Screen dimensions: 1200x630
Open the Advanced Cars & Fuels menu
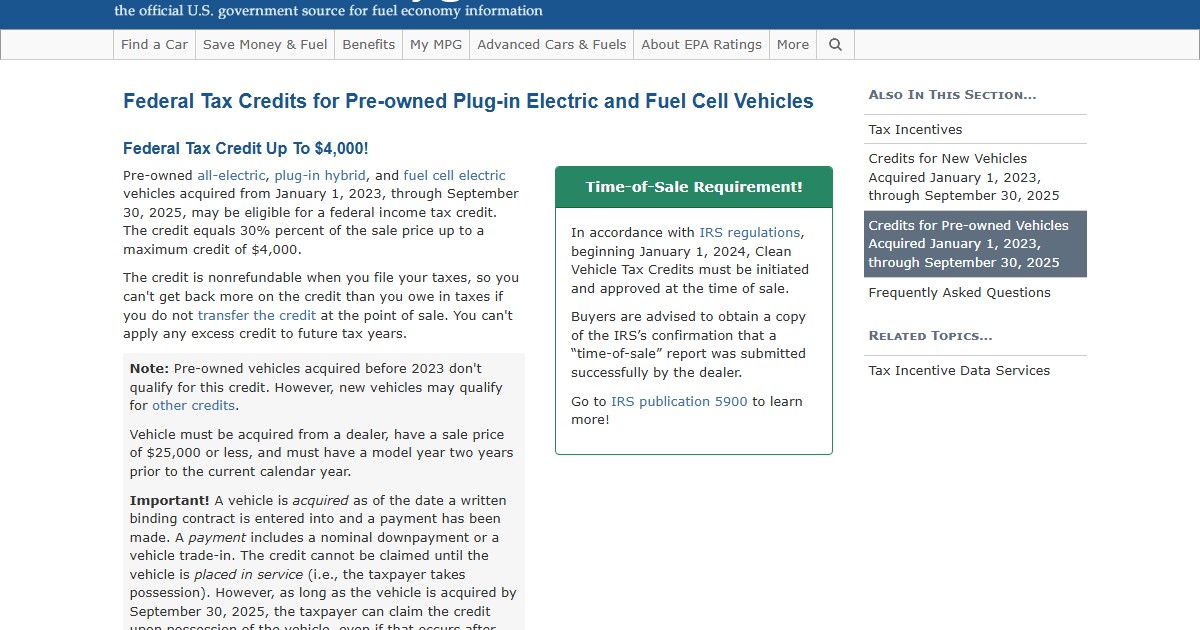click(552, 45)
